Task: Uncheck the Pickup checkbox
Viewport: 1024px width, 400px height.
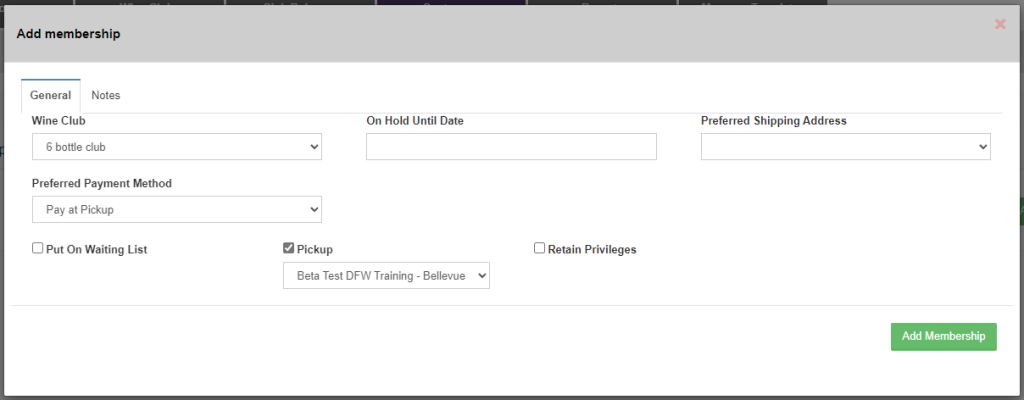Action: (290, 249)
